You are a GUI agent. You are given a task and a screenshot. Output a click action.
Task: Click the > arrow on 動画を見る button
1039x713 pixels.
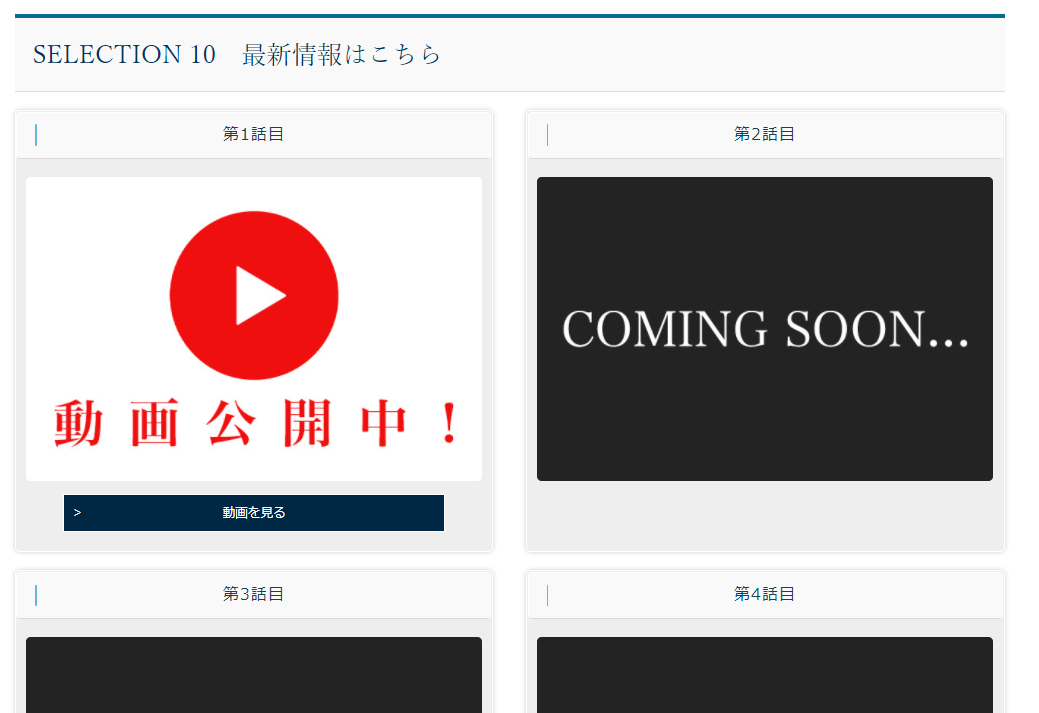(x=78, y=513)
